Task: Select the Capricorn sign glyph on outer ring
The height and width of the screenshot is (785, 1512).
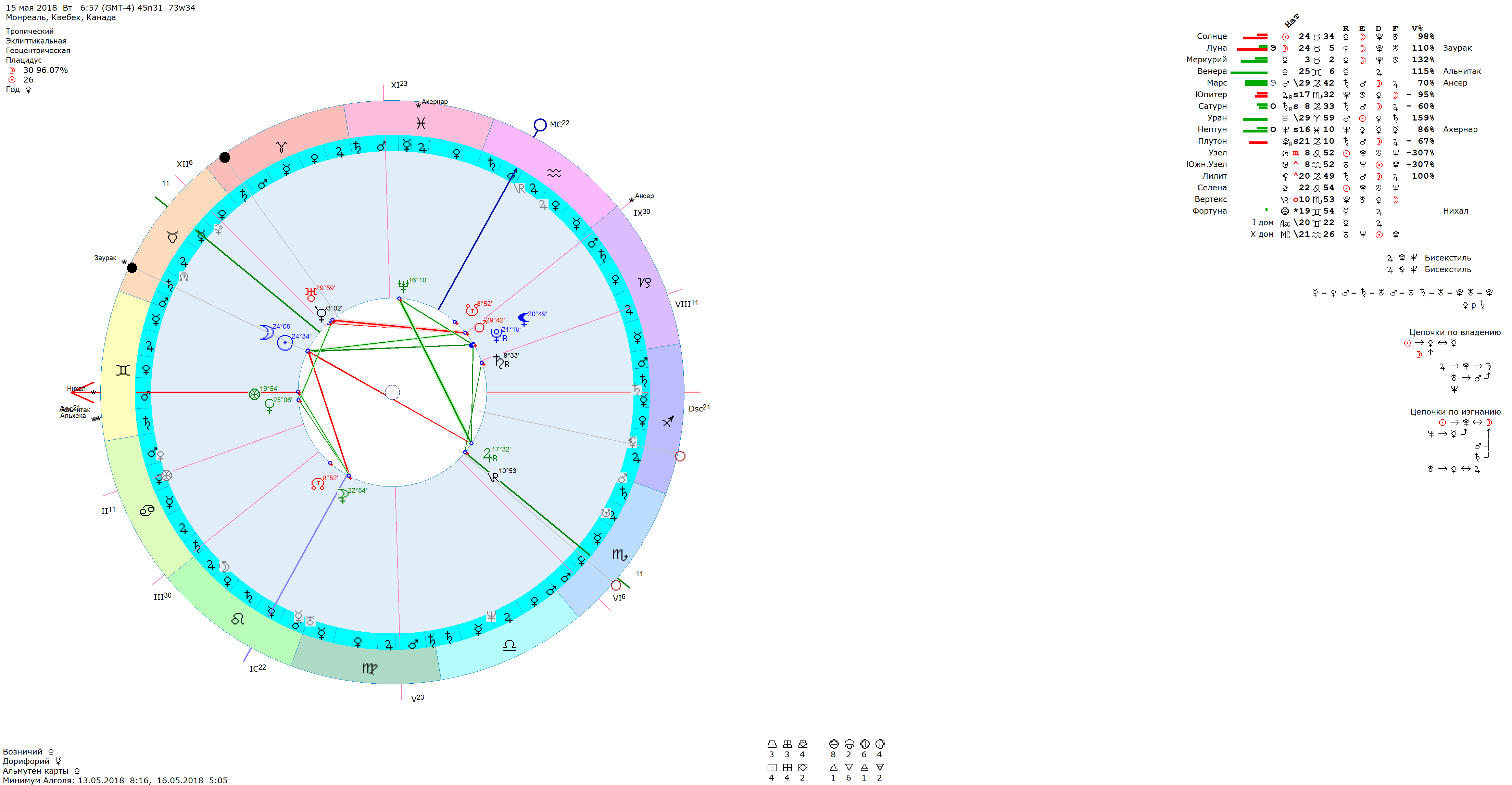Action: pos(644,283)
